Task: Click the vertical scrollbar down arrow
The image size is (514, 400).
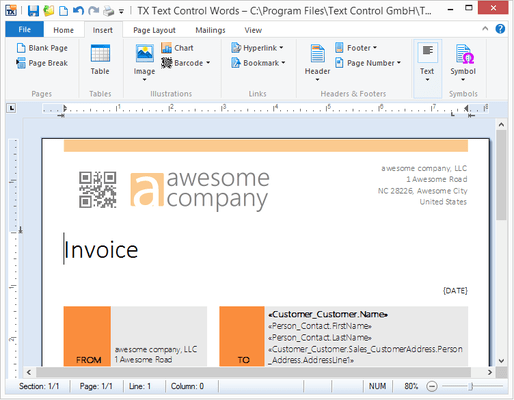Action: point(501,361)
